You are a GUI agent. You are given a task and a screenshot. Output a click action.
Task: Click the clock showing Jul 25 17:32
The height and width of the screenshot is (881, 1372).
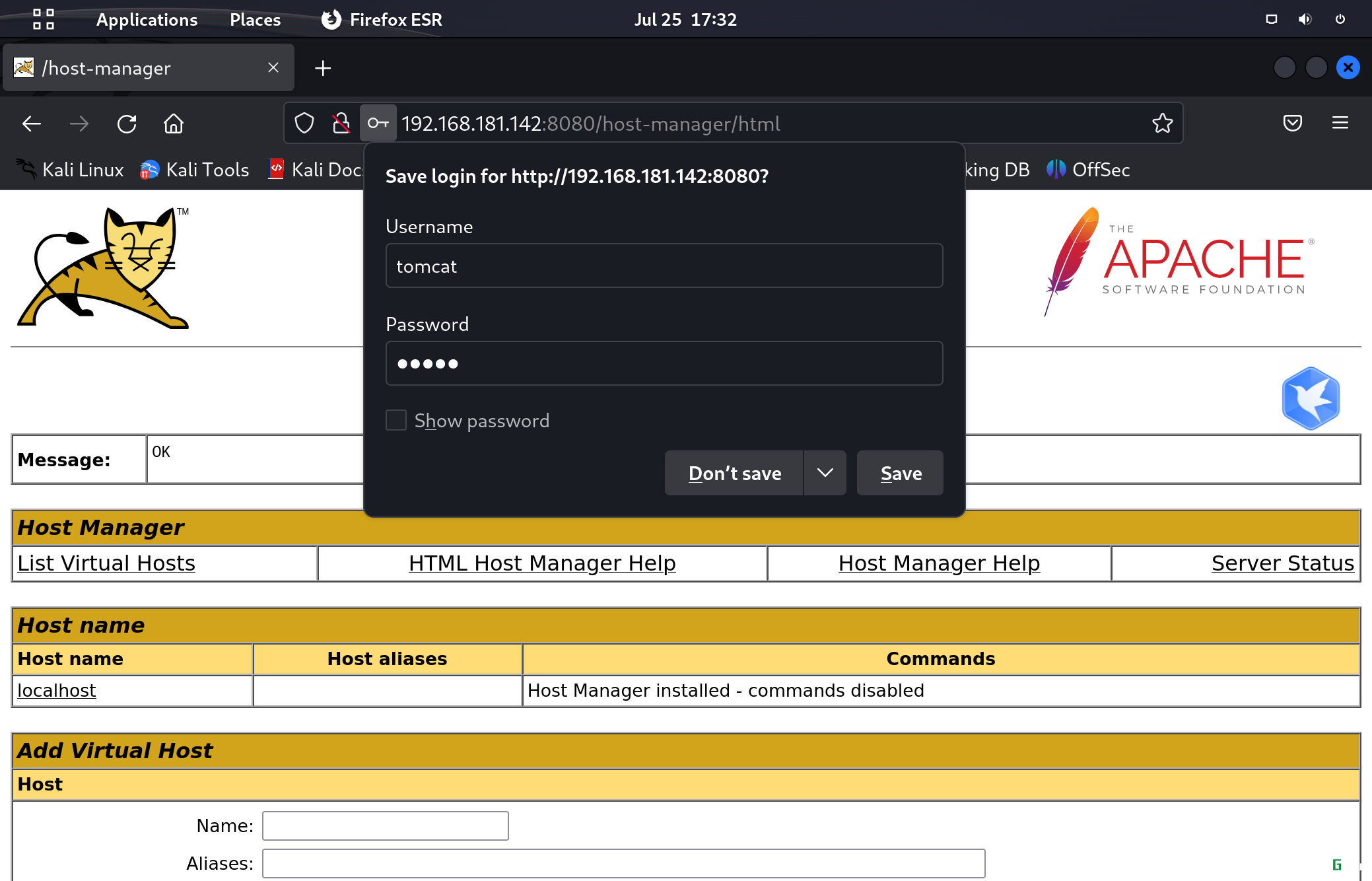click(x=685, y=20)
